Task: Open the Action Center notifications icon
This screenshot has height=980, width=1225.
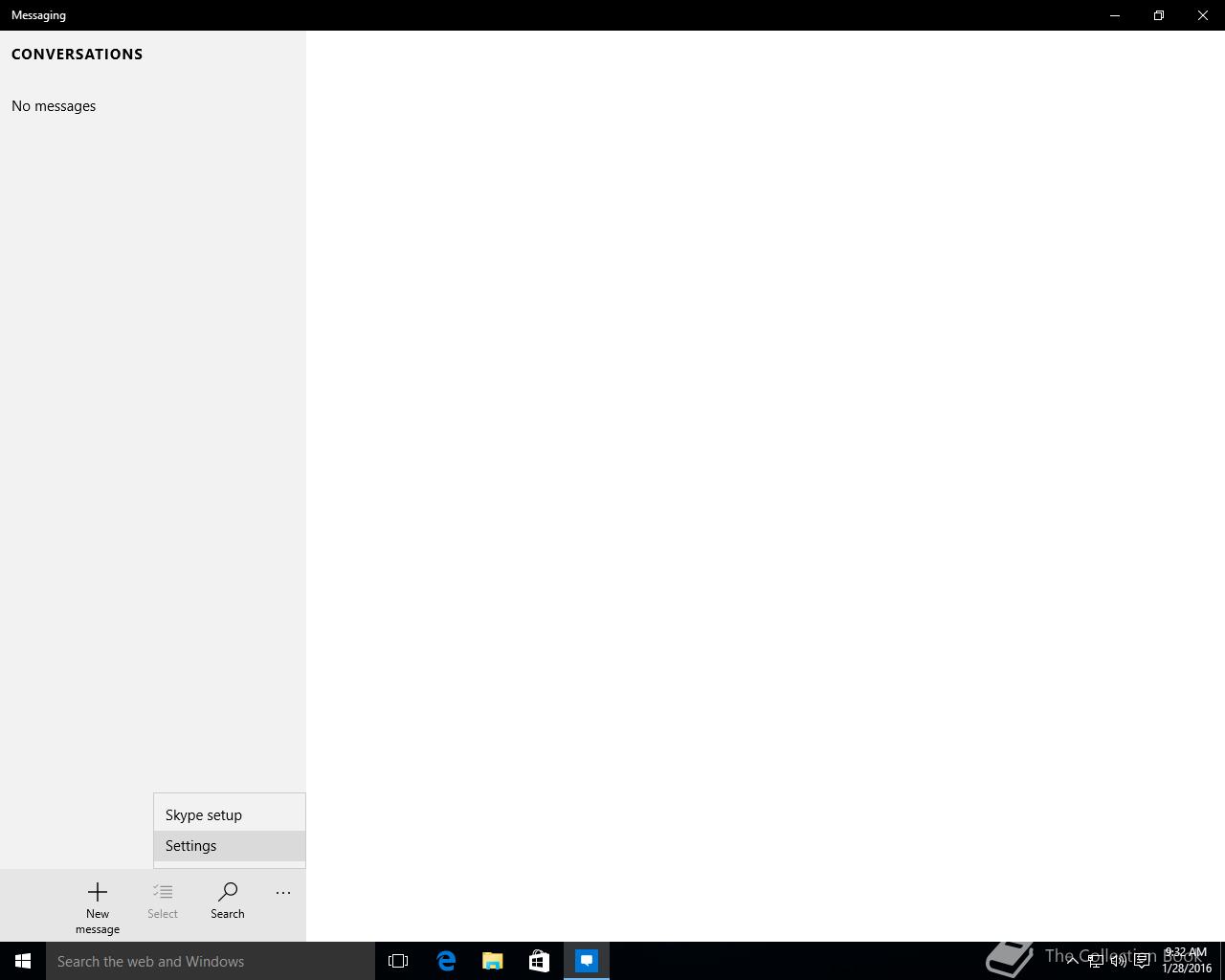Action: pos(1142,961)
